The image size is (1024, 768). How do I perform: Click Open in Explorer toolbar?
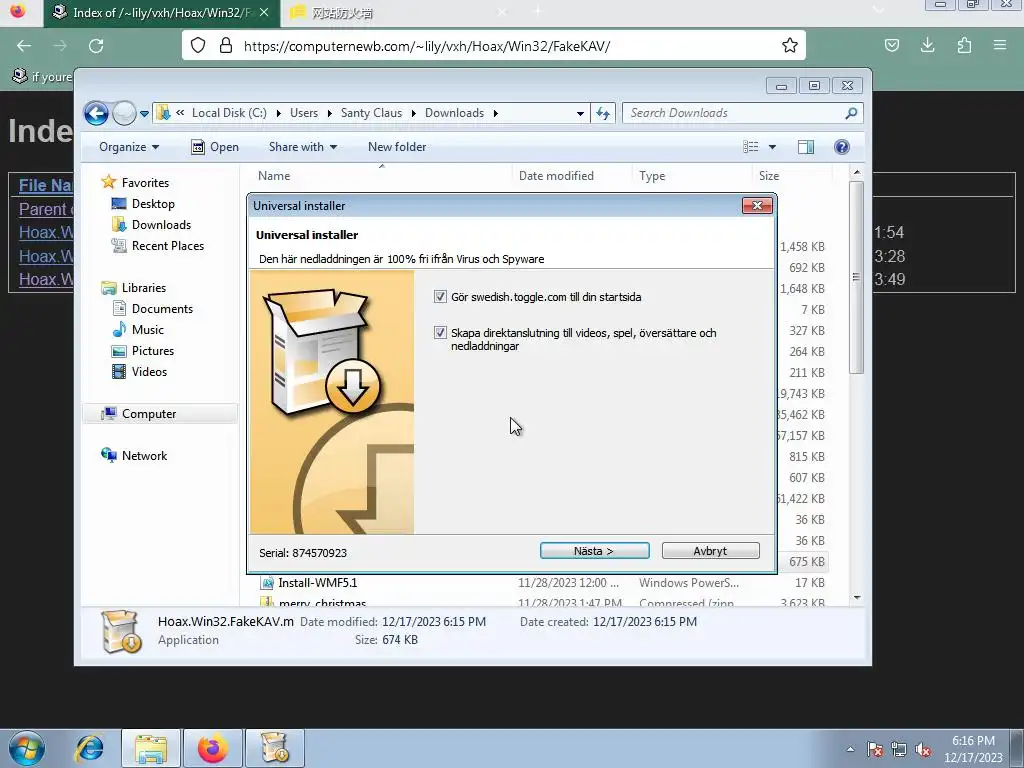coord(215,147)
